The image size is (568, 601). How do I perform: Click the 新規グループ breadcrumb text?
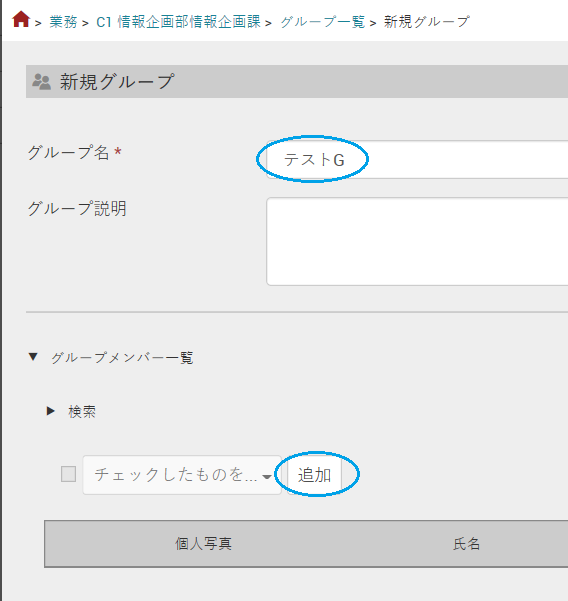coord(427,22)
